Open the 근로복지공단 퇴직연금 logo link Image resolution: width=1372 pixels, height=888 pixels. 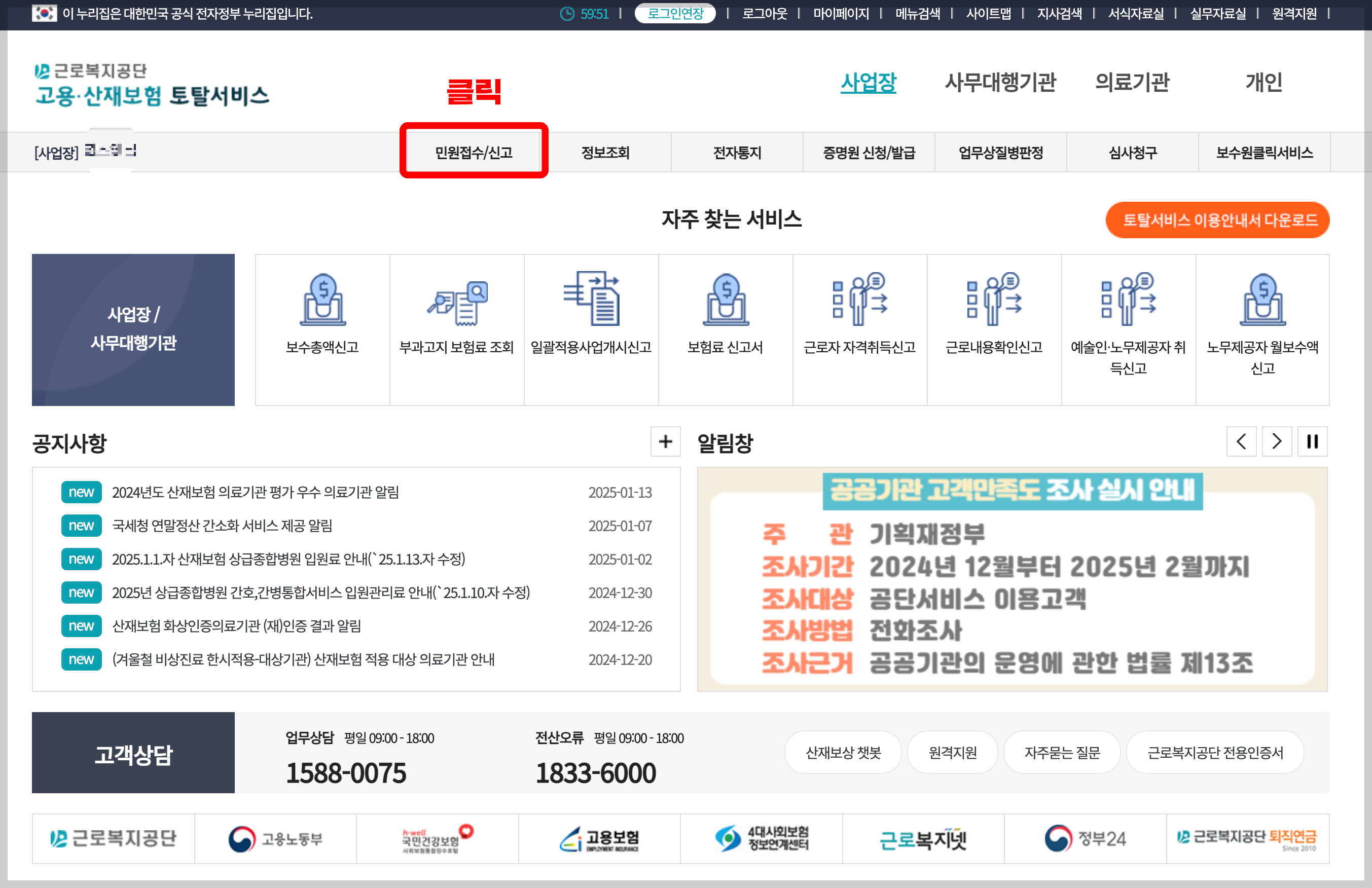coord(1247,838)
